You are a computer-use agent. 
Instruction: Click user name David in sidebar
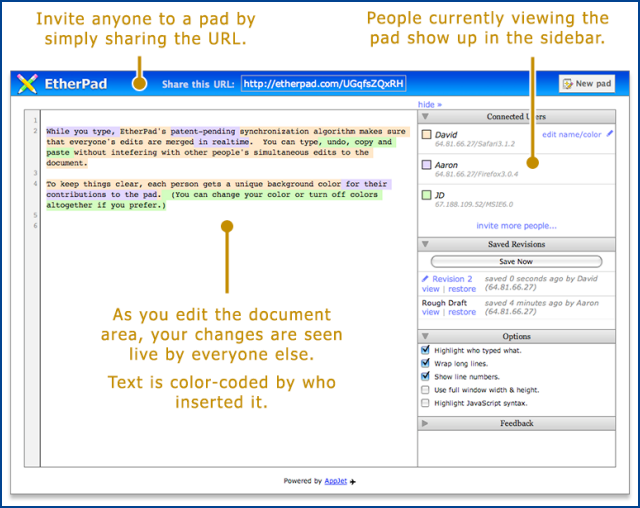446,135
